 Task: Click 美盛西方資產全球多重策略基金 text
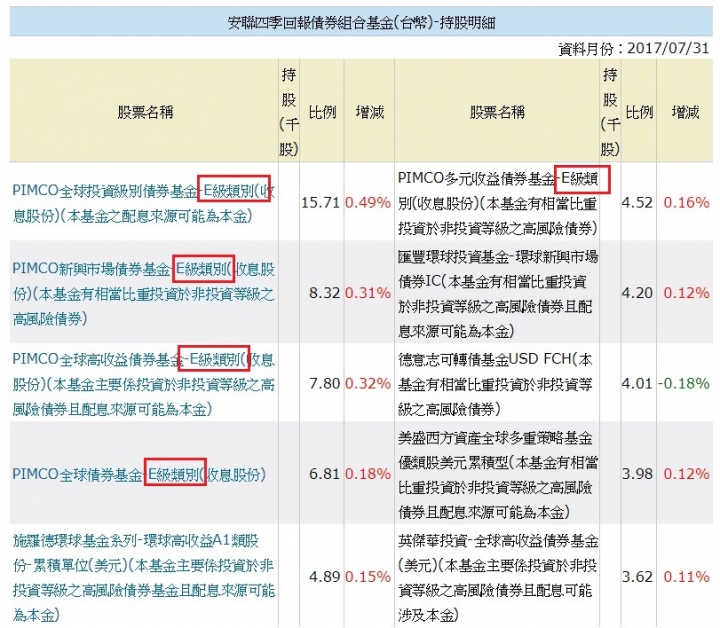[x=498, y=474]
